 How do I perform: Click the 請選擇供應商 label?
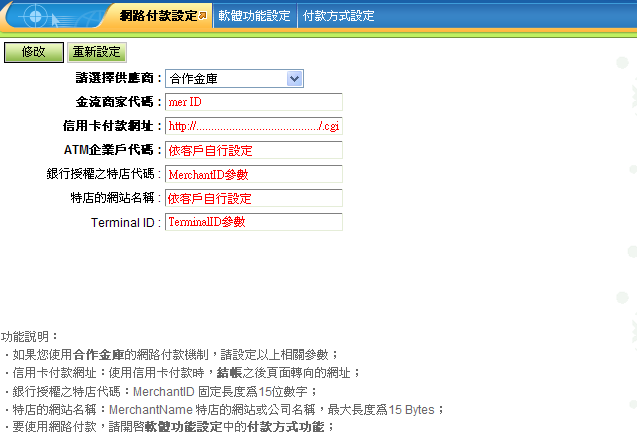(x=118, y=78)
